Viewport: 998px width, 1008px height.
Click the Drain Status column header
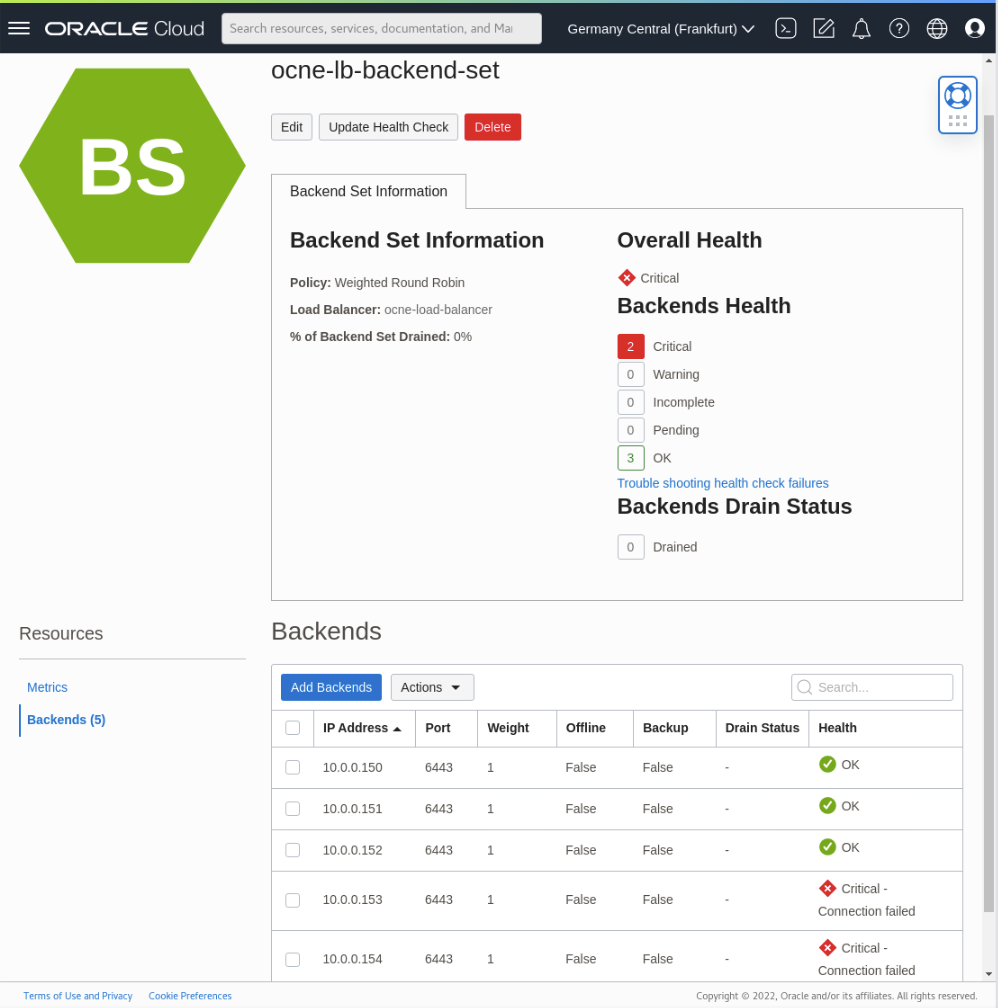click(x=762, y=728)
